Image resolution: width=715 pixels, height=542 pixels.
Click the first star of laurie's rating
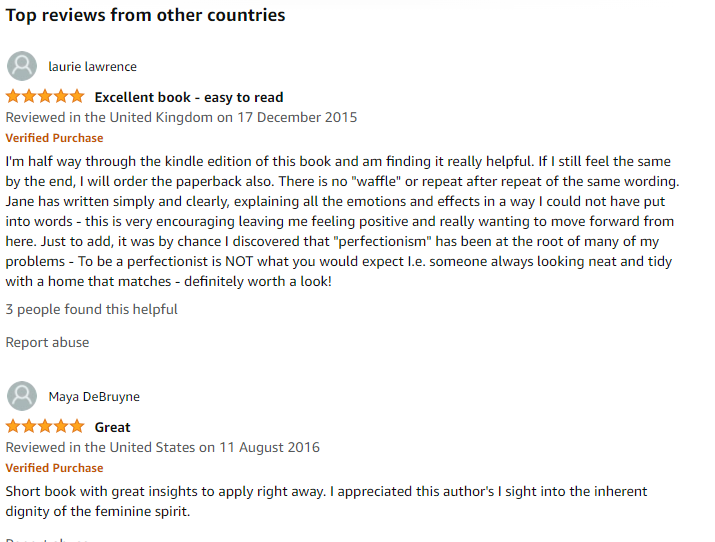point(13,97)
